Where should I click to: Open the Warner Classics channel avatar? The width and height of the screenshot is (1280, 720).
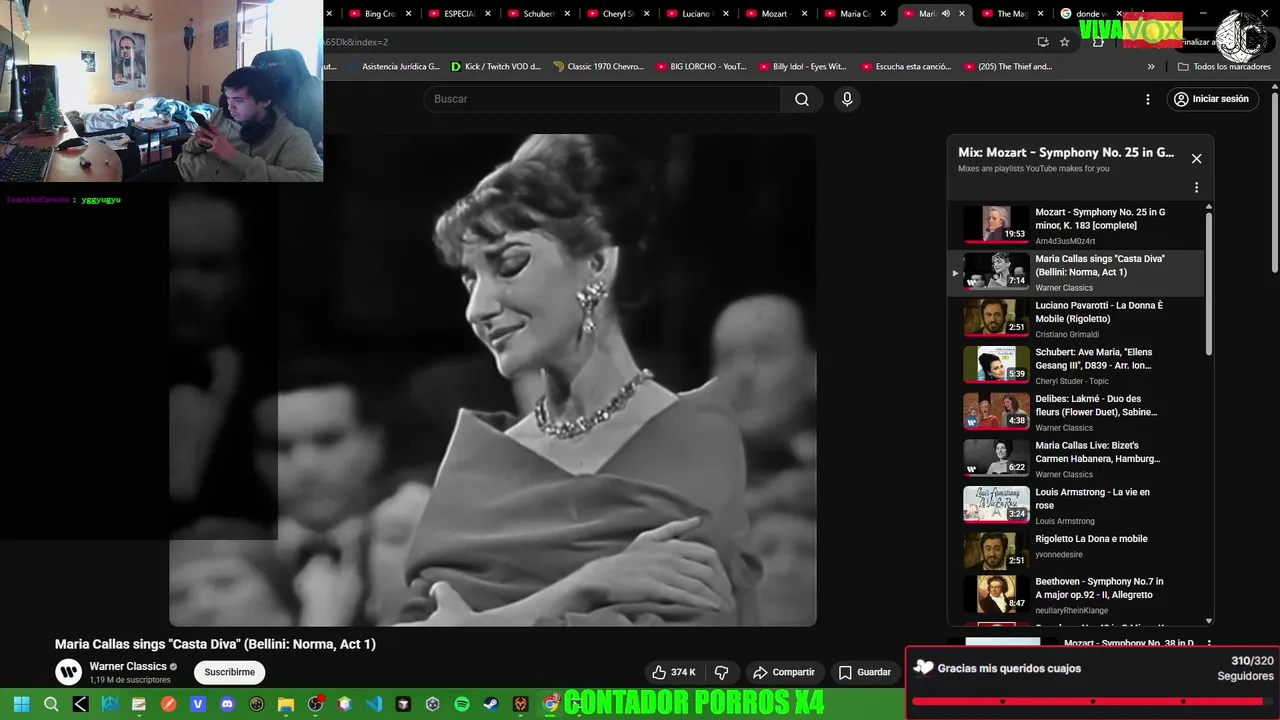click(x=68, y=672)
